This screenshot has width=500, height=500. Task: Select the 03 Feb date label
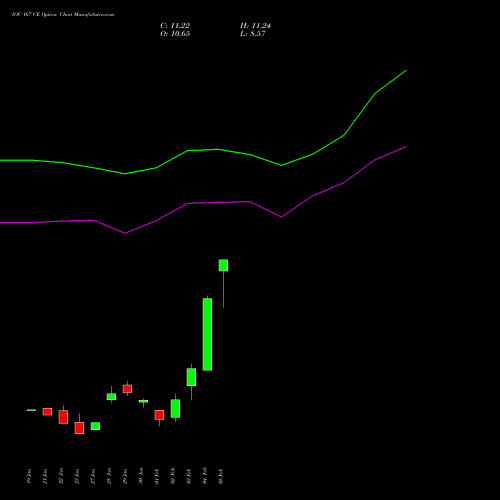[189, 476]
